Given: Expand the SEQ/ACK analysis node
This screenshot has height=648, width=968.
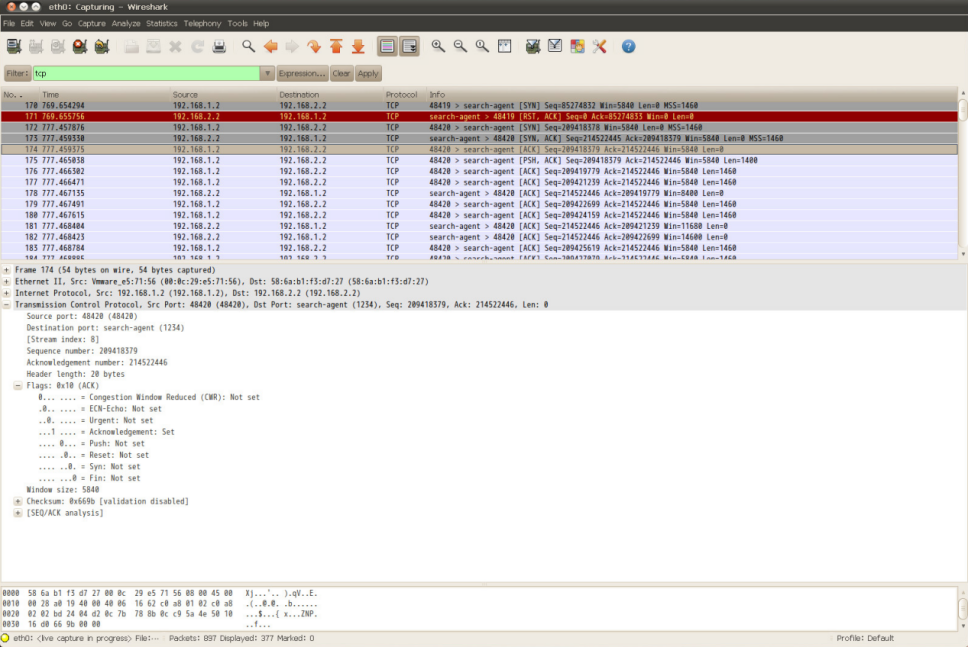Looking at the screenshot, I should pos(18,513).
